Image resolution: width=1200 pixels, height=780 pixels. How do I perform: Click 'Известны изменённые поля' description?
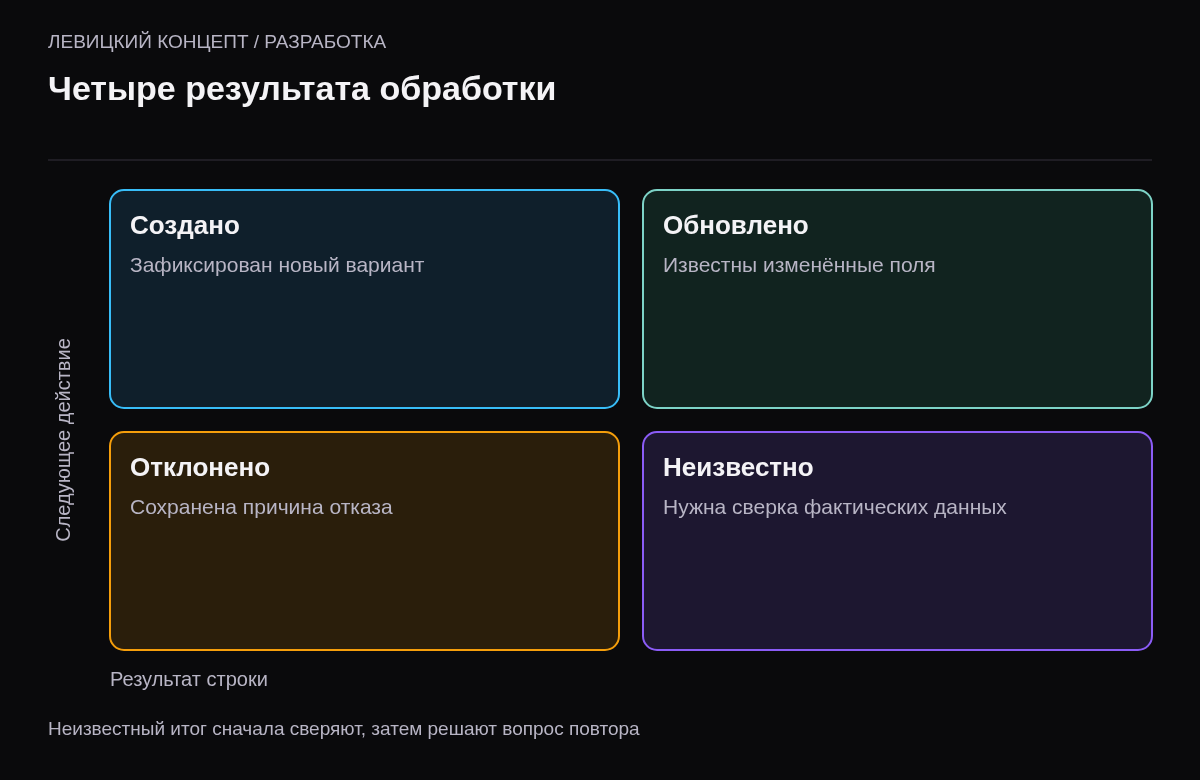[799, 265]
